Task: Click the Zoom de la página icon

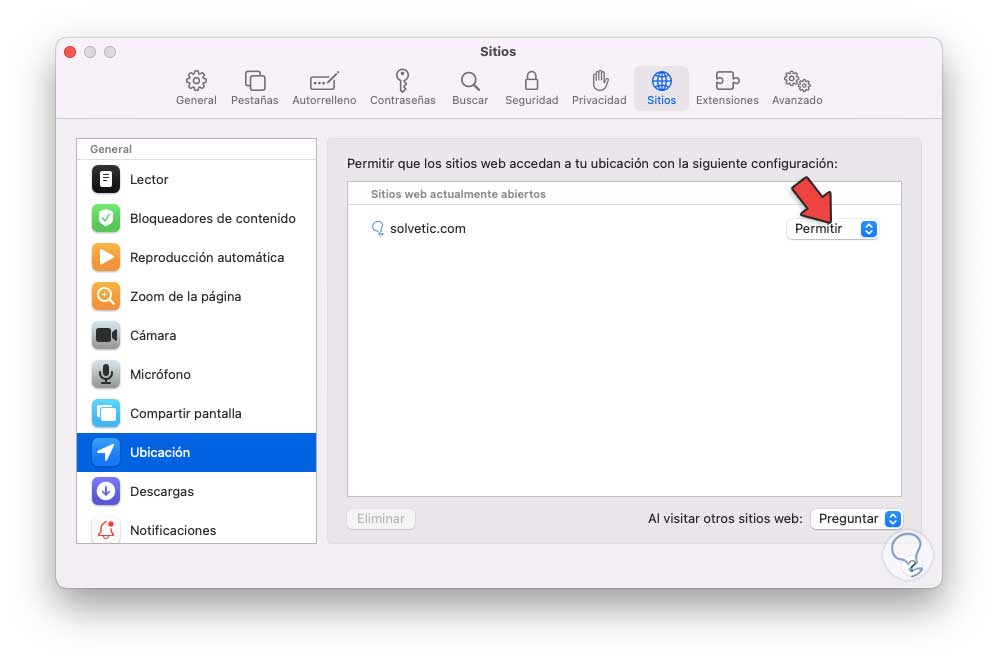Action: pos(106,297)
